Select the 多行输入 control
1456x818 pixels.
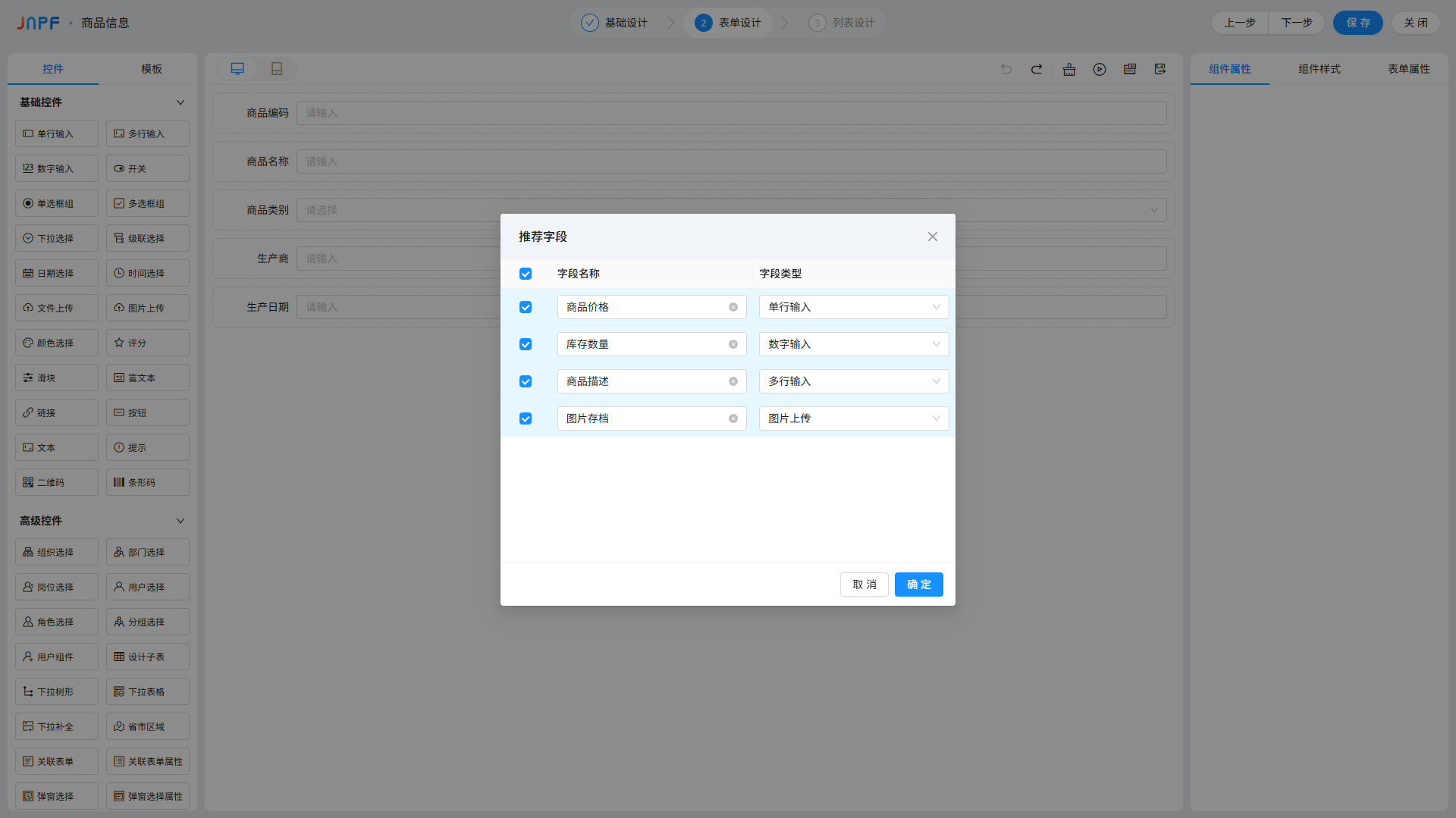tap(148, 133)
